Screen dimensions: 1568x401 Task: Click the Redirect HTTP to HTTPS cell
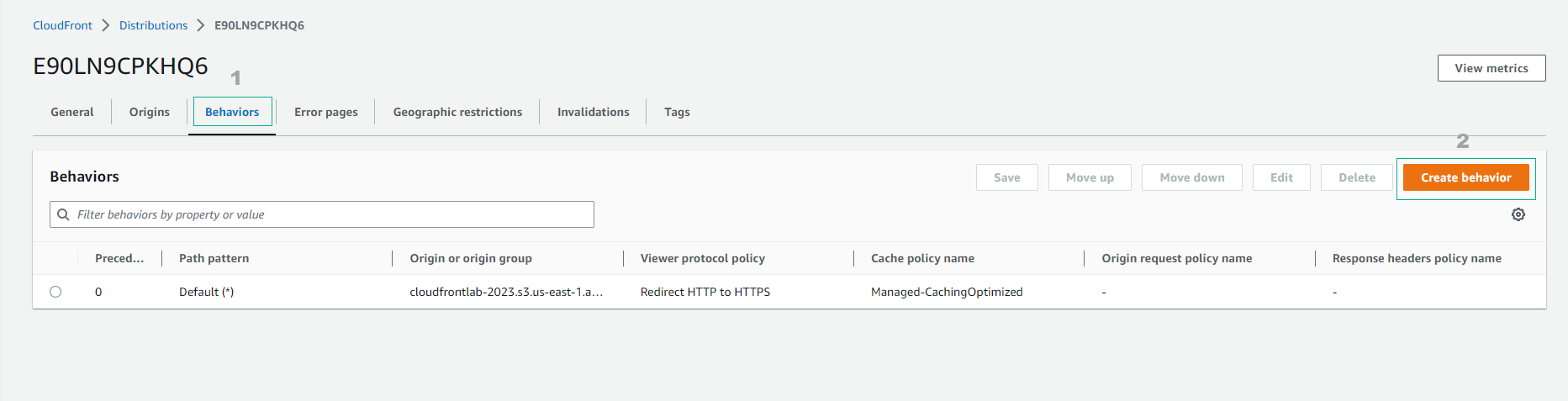point(705,292)
